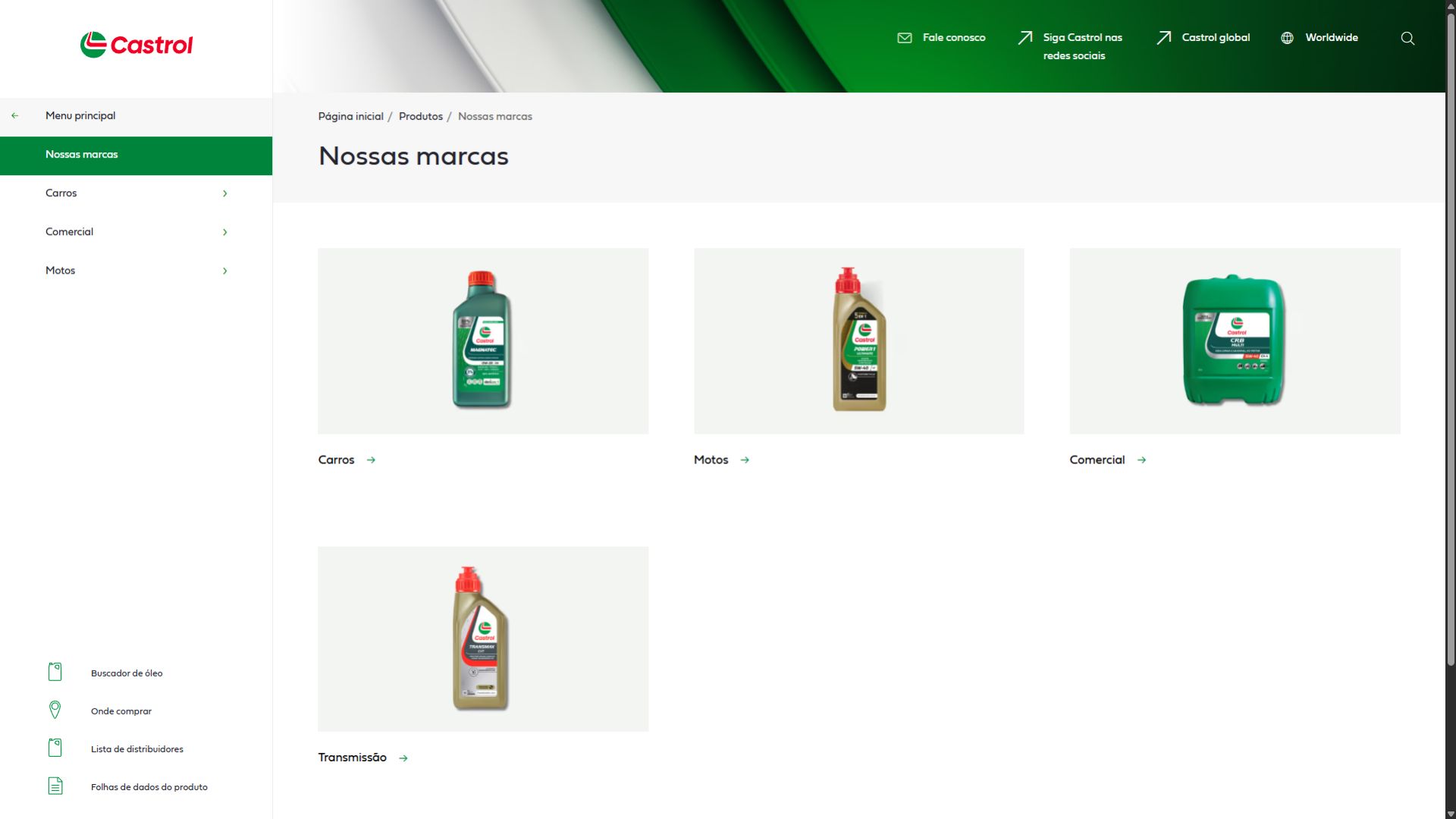Open the Castrol global link

click(1215, 38)
